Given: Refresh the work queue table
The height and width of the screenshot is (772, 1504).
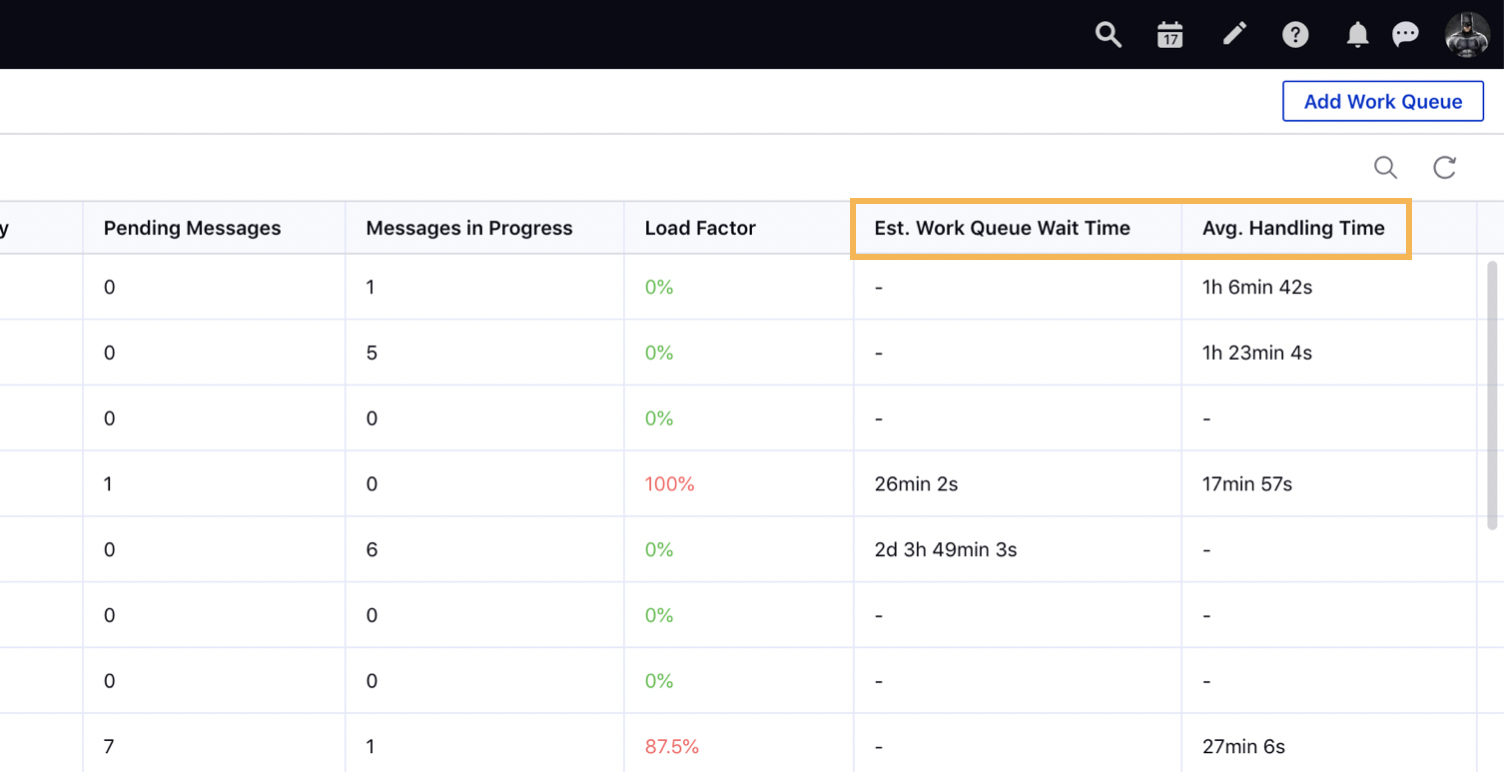Looking at the screenshot, I should (x=1444, y=167).
